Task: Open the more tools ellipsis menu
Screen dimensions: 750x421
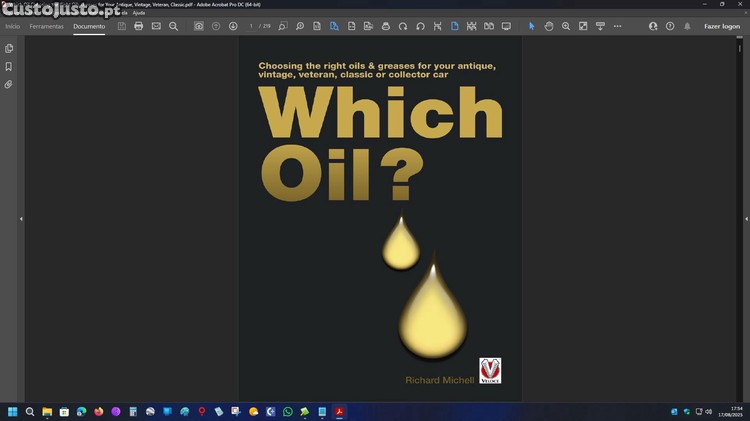Action: click(x=618, y=26)
